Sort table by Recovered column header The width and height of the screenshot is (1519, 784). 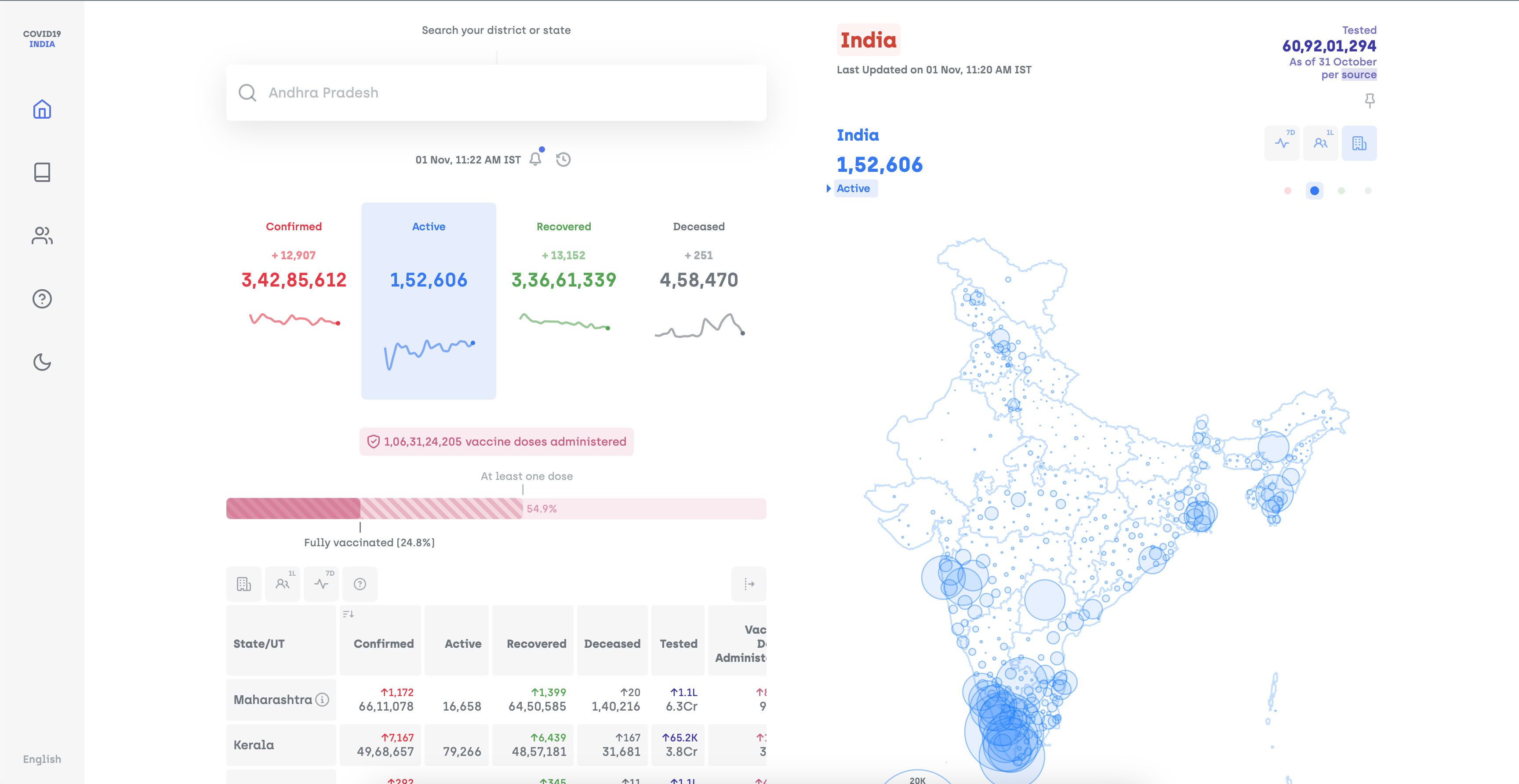(x=532, y=640)
